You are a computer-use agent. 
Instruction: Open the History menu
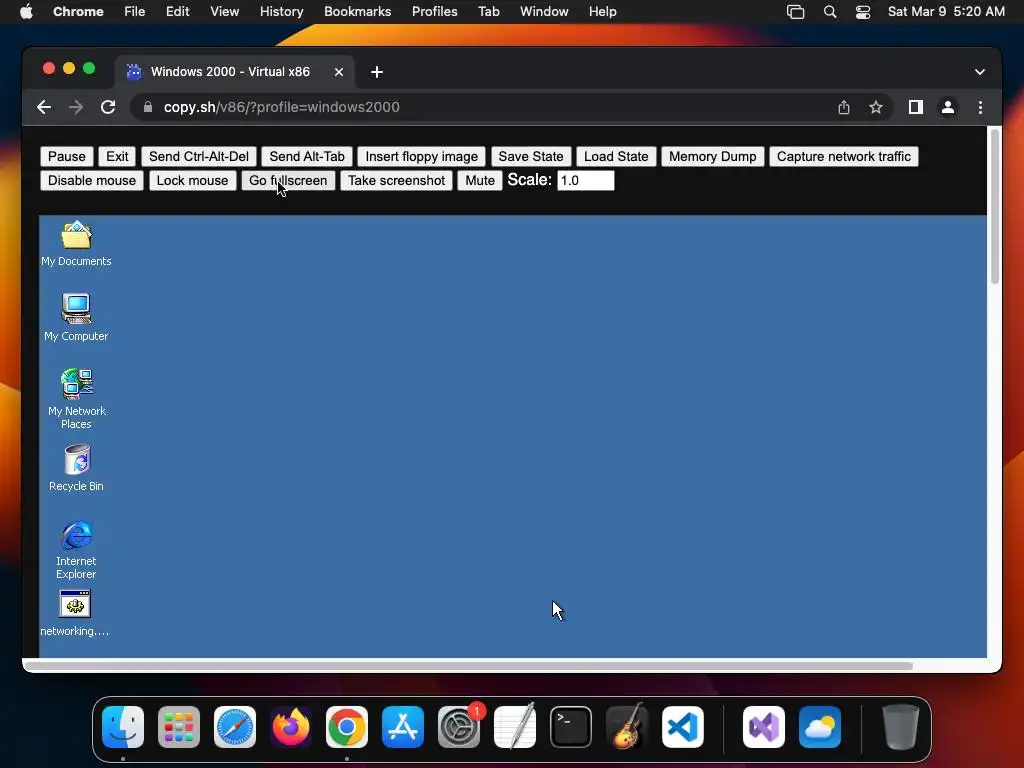pos(281,12)
